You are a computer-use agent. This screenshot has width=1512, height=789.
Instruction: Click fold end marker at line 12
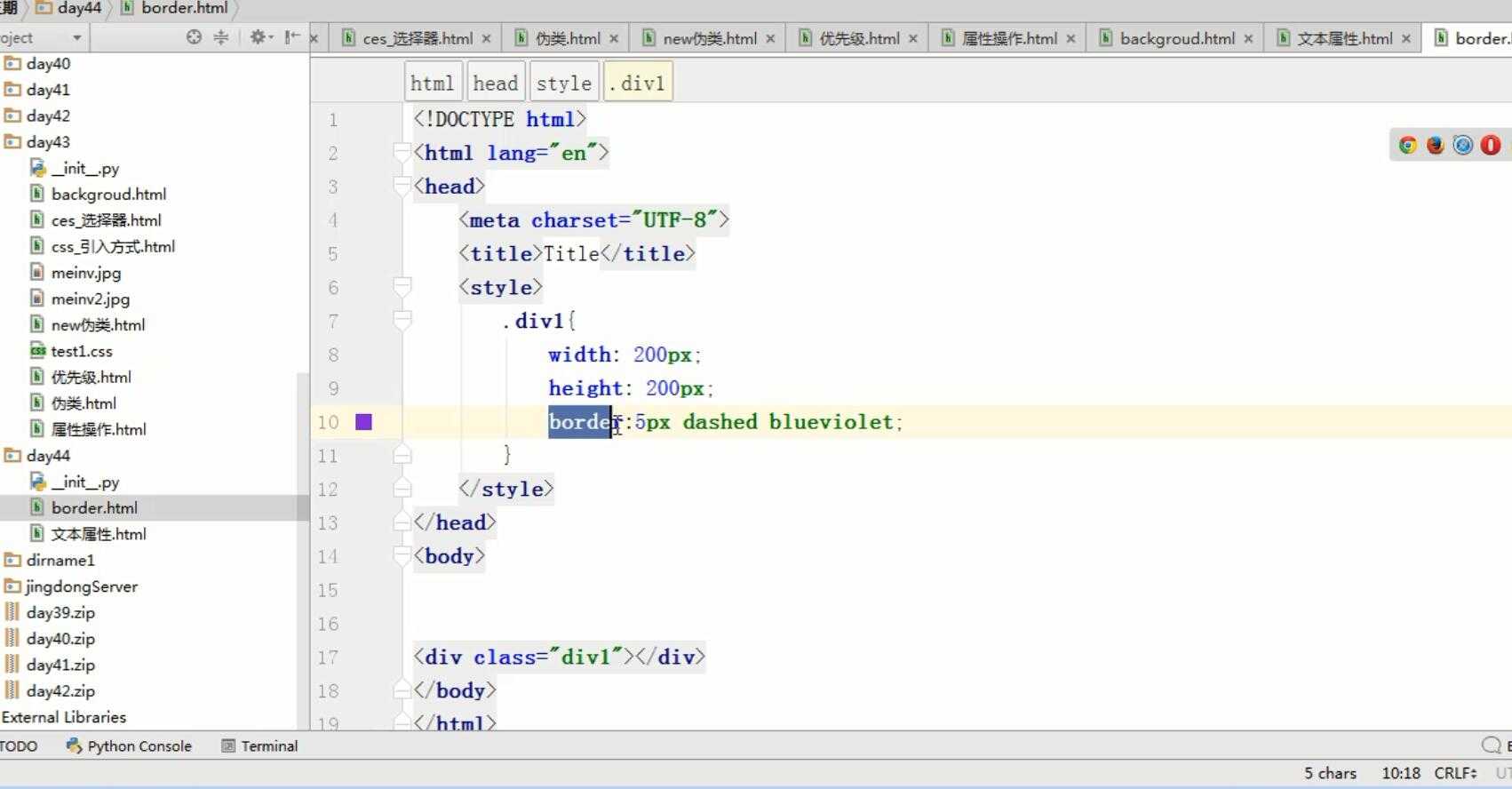pos(402,489)
